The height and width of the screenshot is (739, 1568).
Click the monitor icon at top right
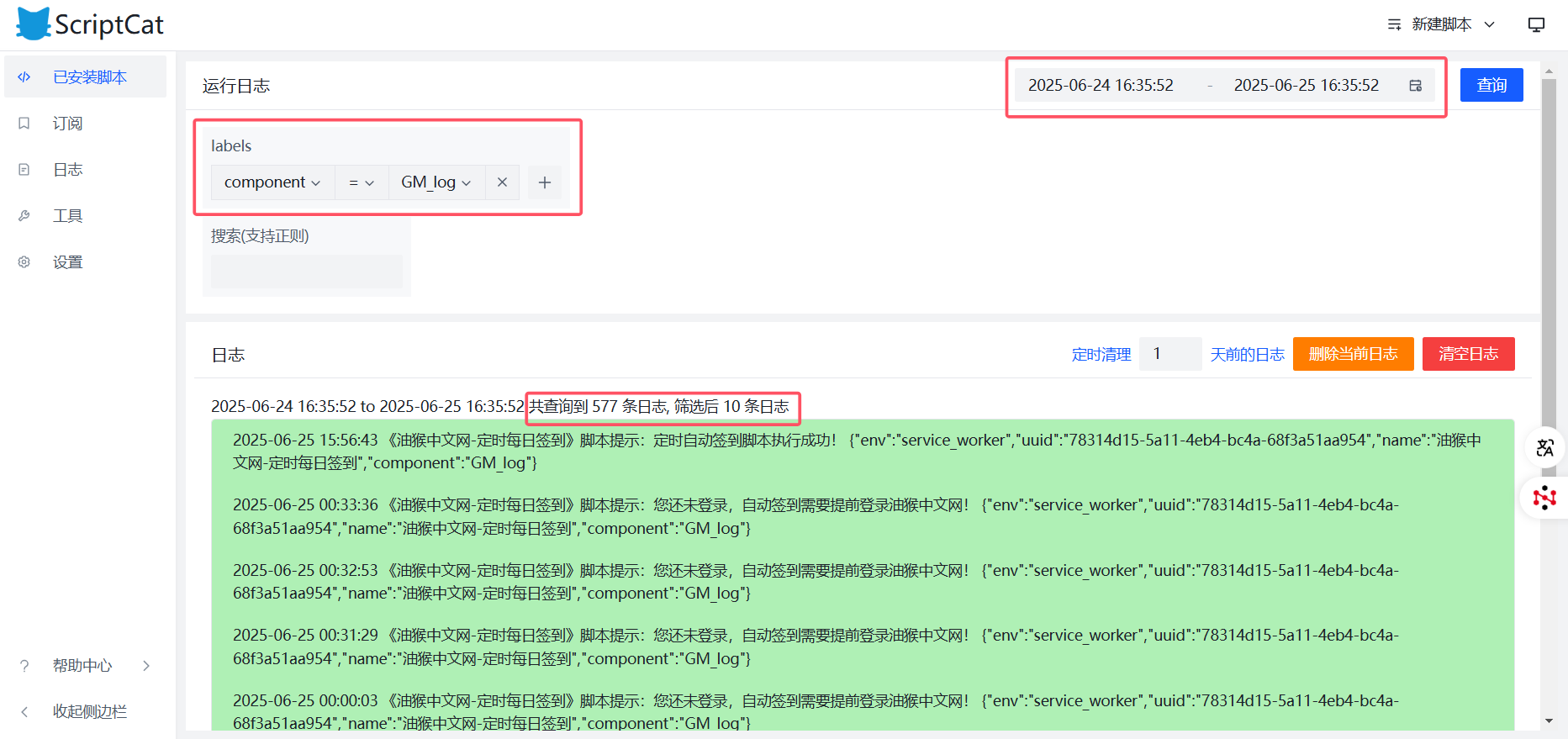(1535, 24)
